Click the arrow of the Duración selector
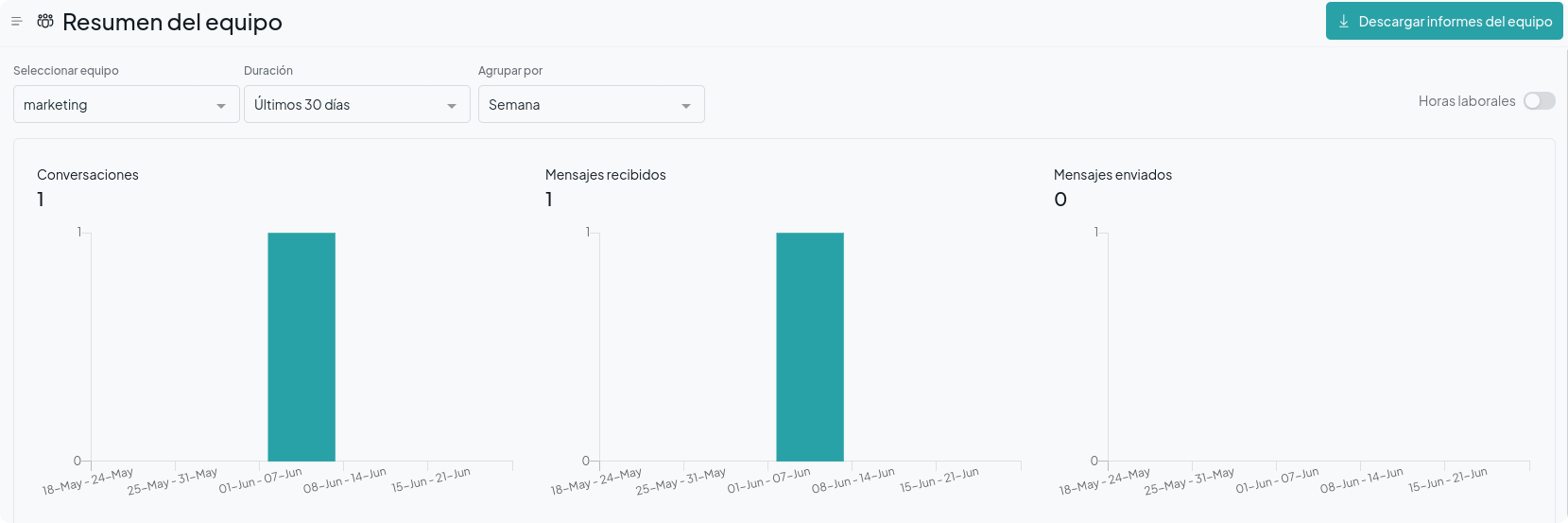 (452, 106)
